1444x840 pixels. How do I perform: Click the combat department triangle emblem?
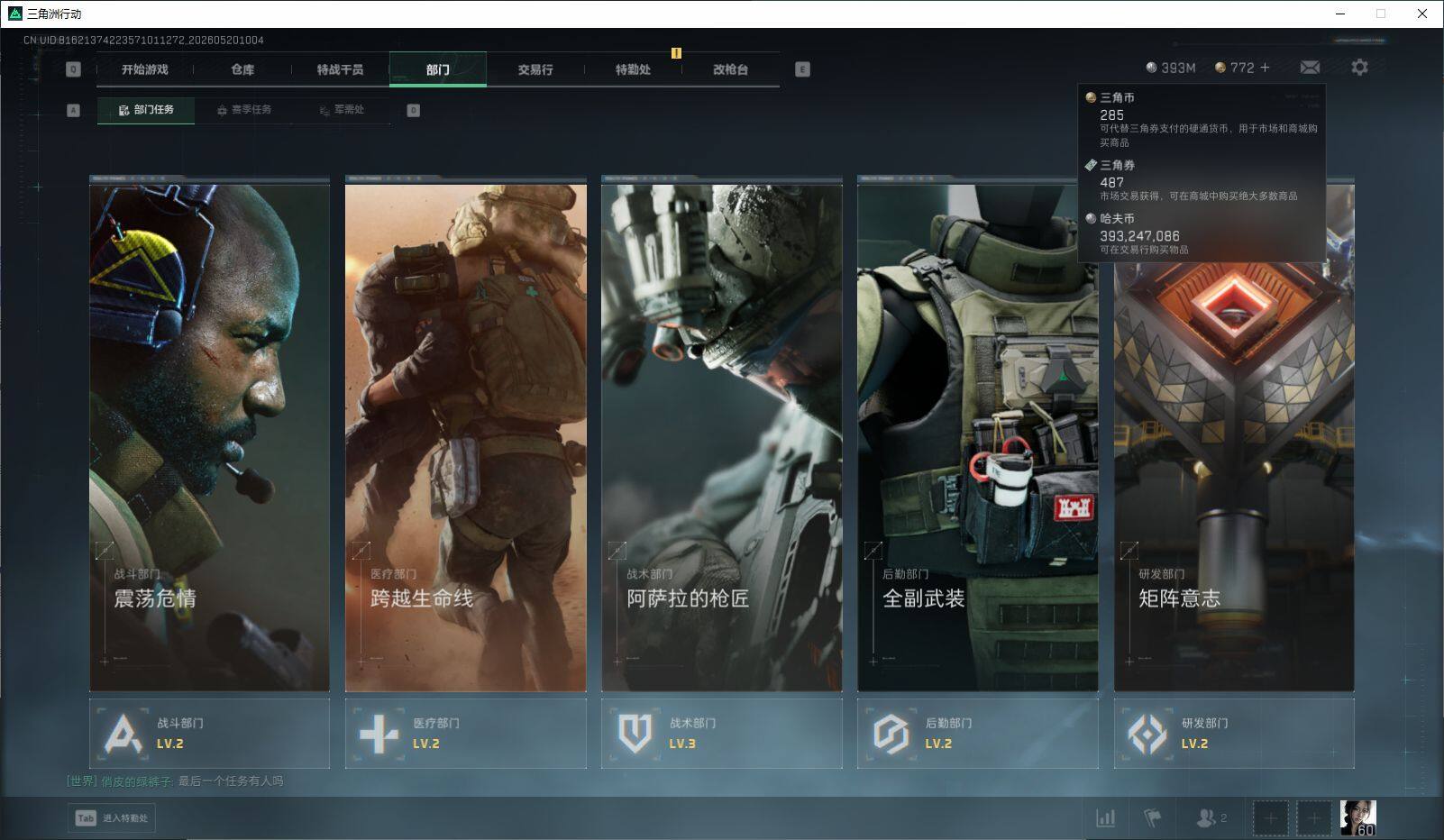123,734
